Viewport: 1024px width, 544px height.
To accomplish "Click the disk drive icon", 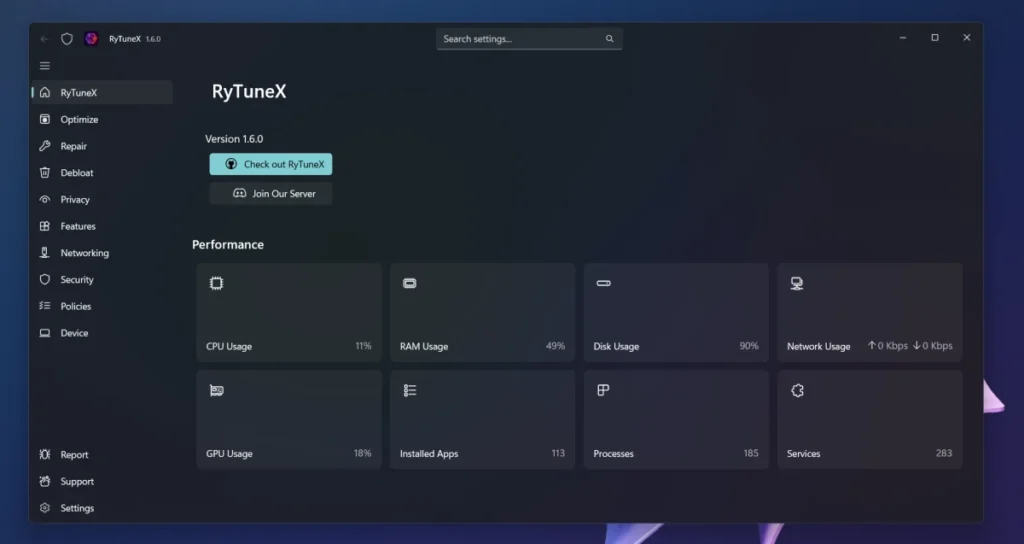I will point(603,283).
